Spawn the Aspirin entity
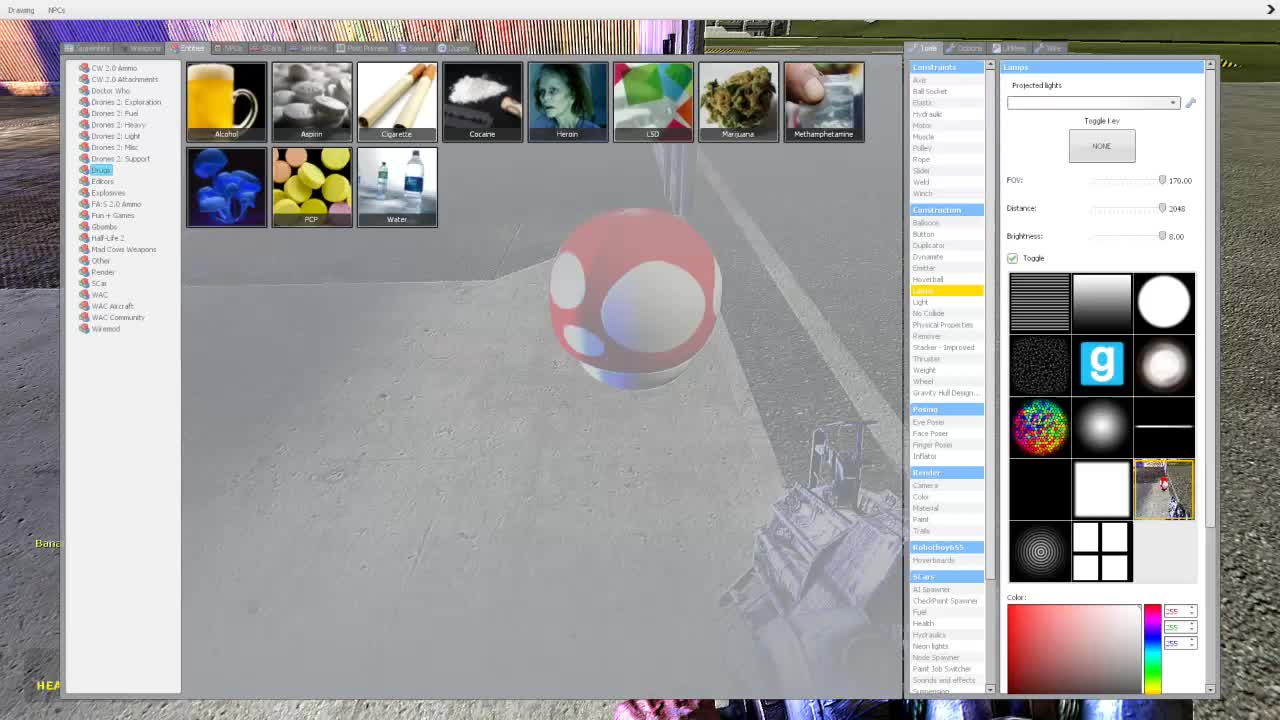The image size is (1280, 720). point(311,101)
